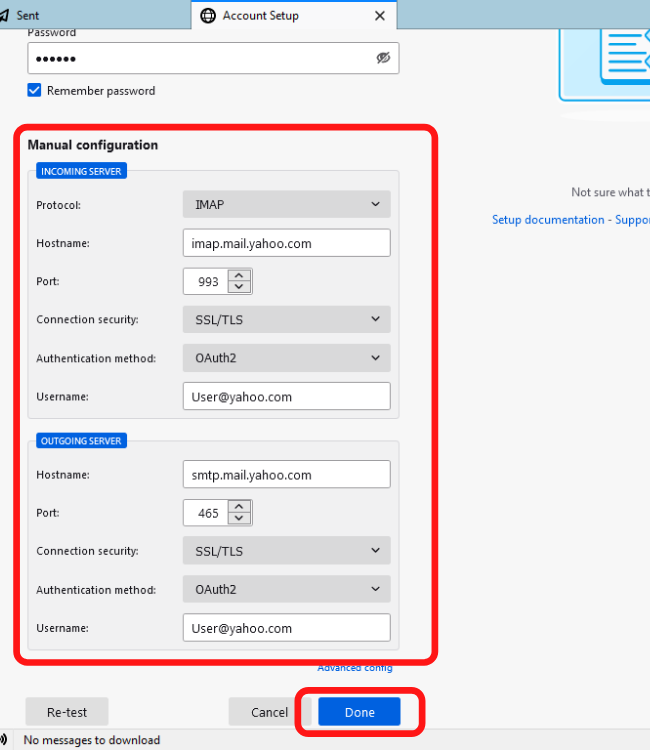Viewport: 650px width, 750px height.
Task: Toggle password visibility eye icon
Action: coord(383,58)
